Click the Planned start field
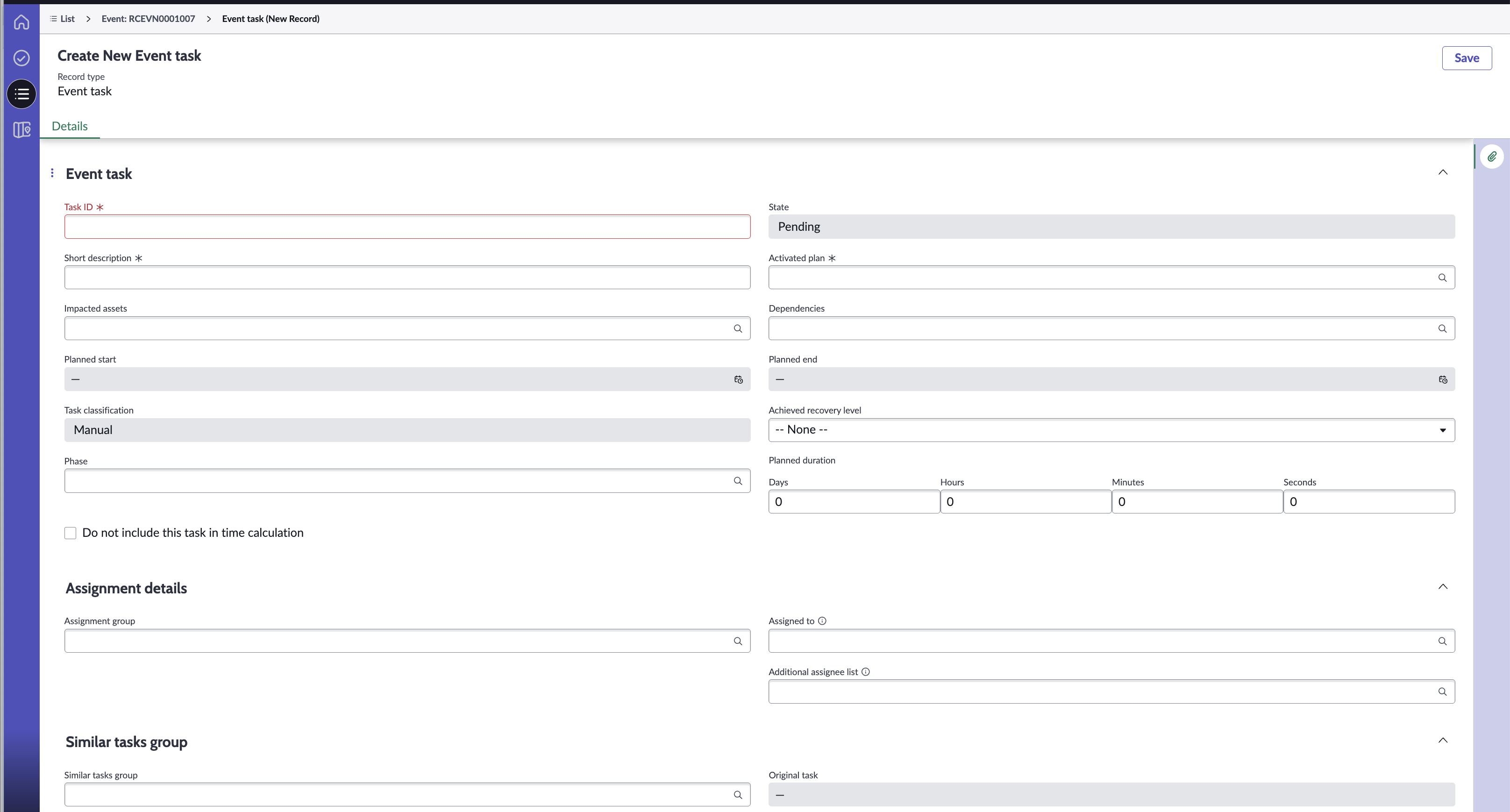Viewport: 1510px width, 812px height. coord(407,379)
